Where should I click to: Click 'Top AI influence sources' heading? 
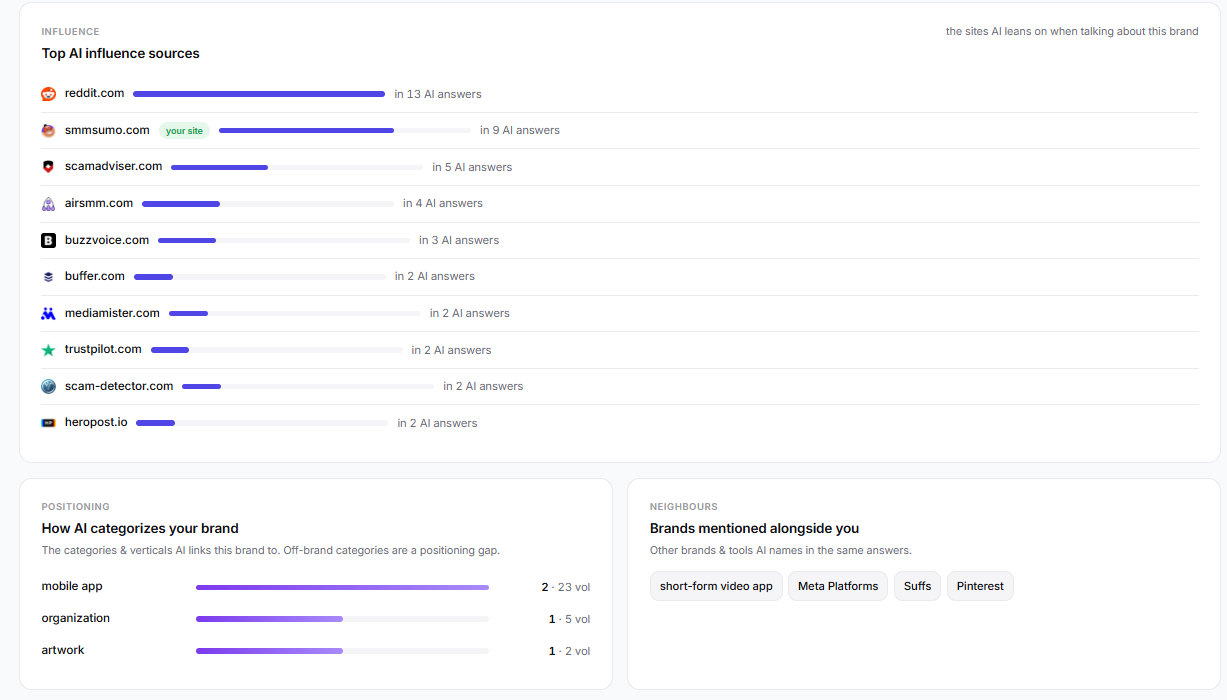(x=121, y=53)
